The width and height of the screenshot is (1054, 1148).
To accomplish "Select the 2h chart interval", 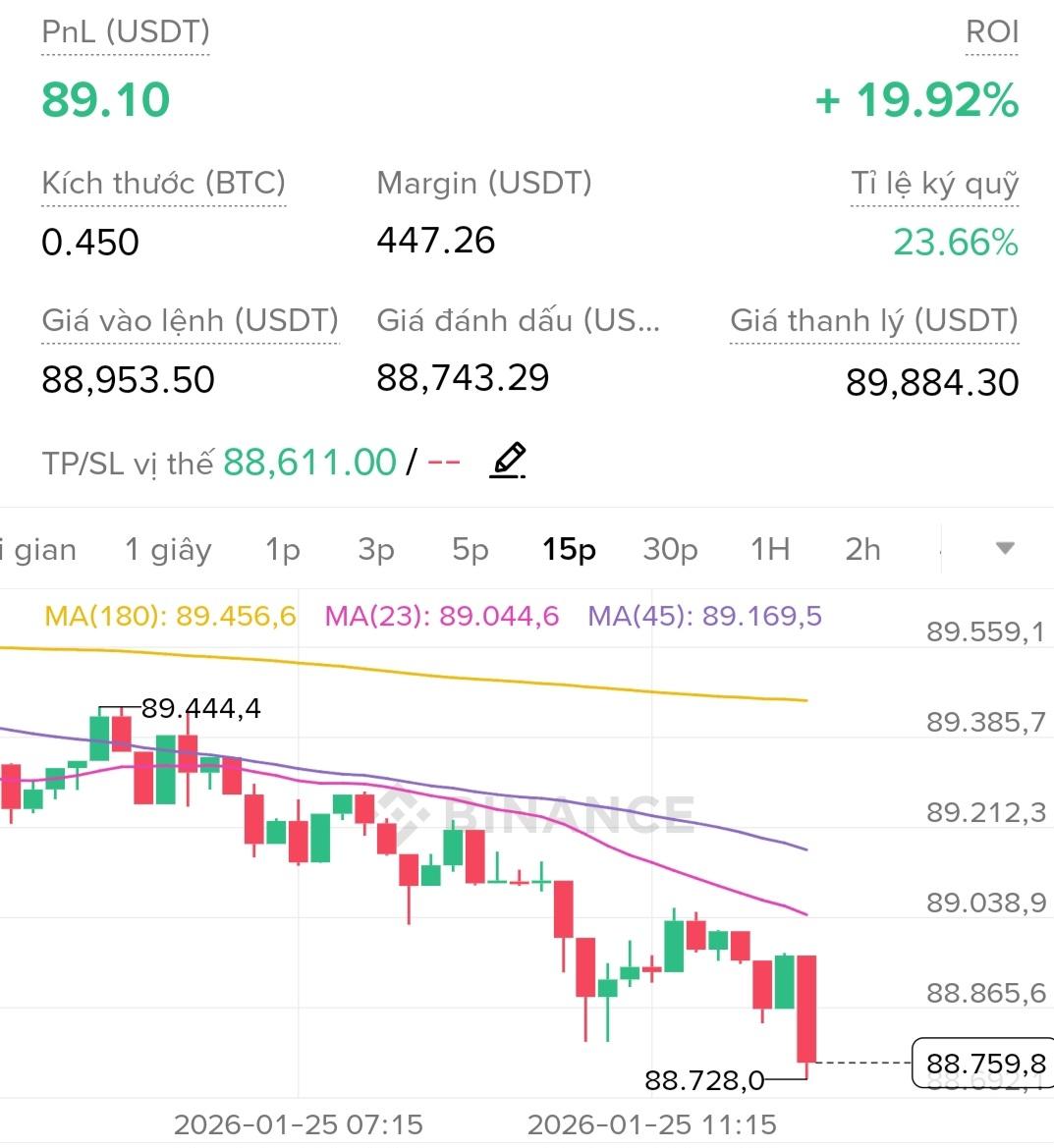I will pos(862,550).
